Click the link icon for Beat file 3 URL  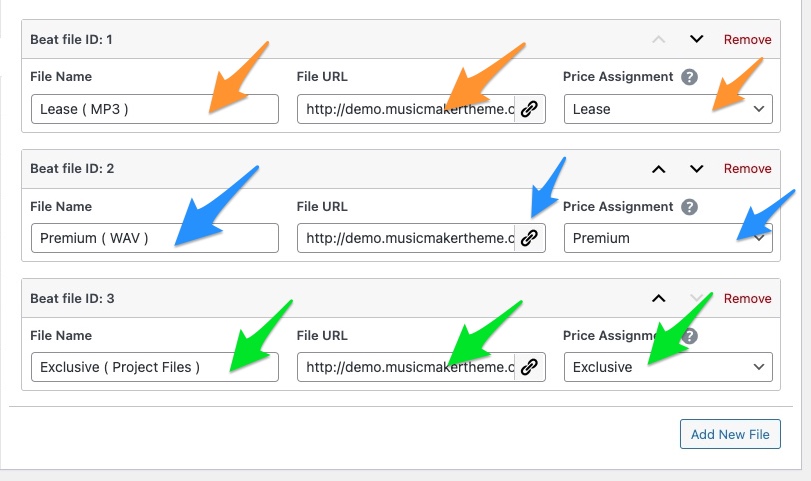click(x=530, y=367)
